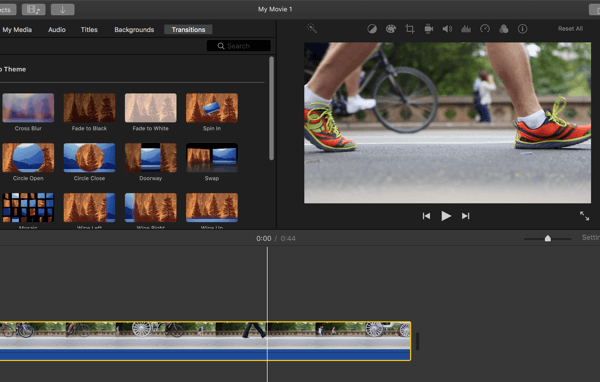
Task: Click the blue audio waveform of the clip
Action: pyautogui.click(x=205, y=354)
